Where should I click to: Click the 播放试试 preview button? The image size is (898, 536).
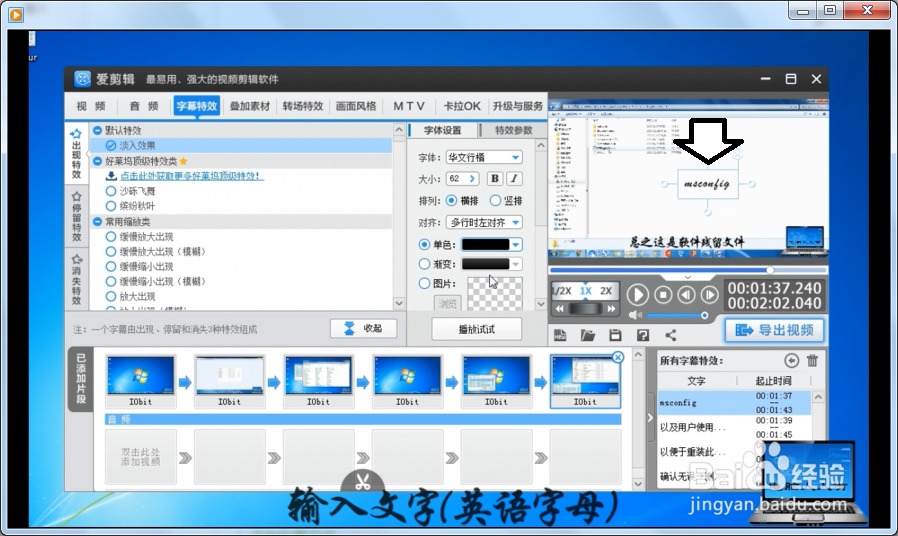(476, 329)
